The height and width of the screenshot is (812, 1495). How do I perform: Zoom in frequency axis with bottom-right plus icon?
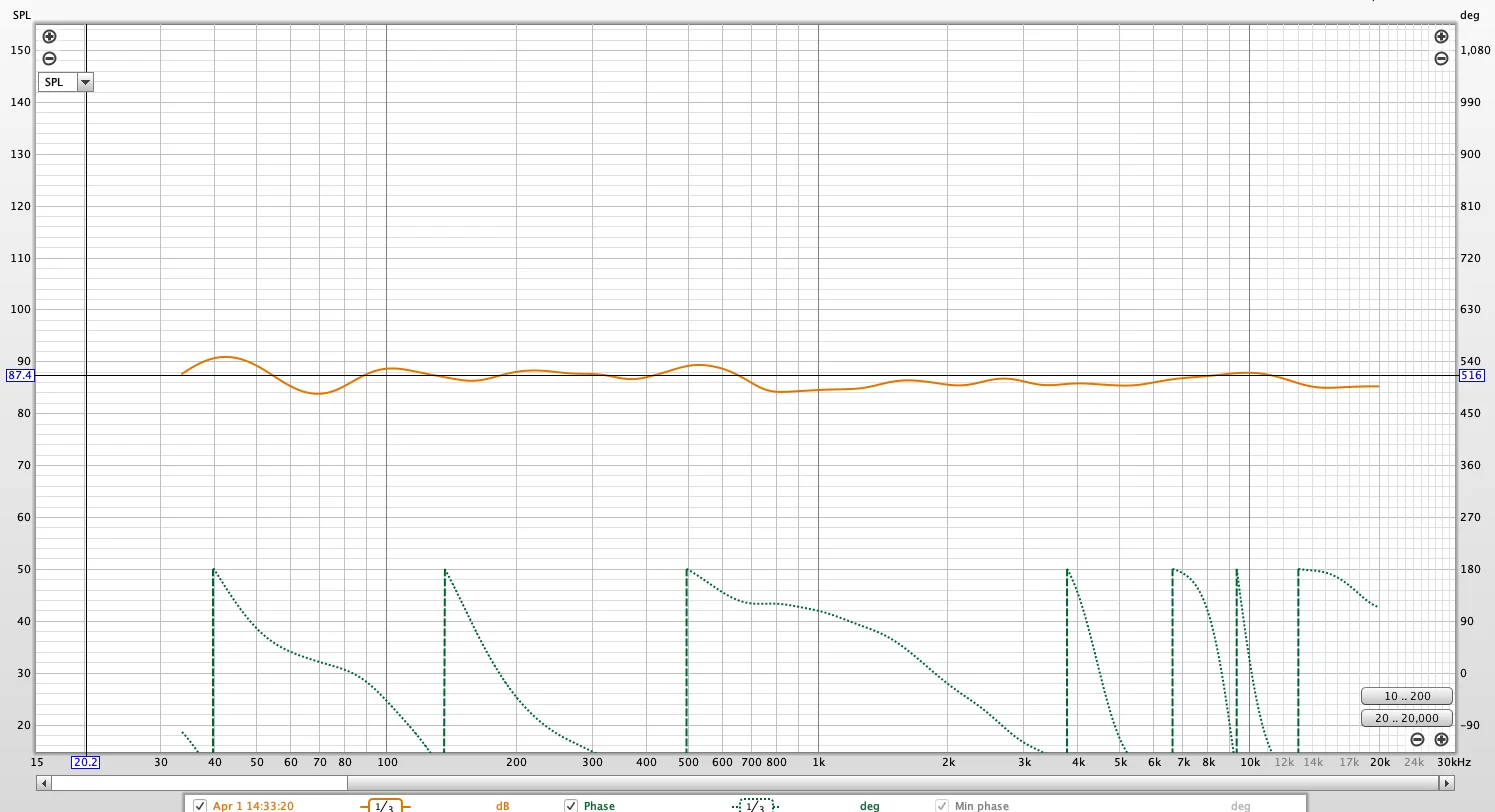(1441, 740)
